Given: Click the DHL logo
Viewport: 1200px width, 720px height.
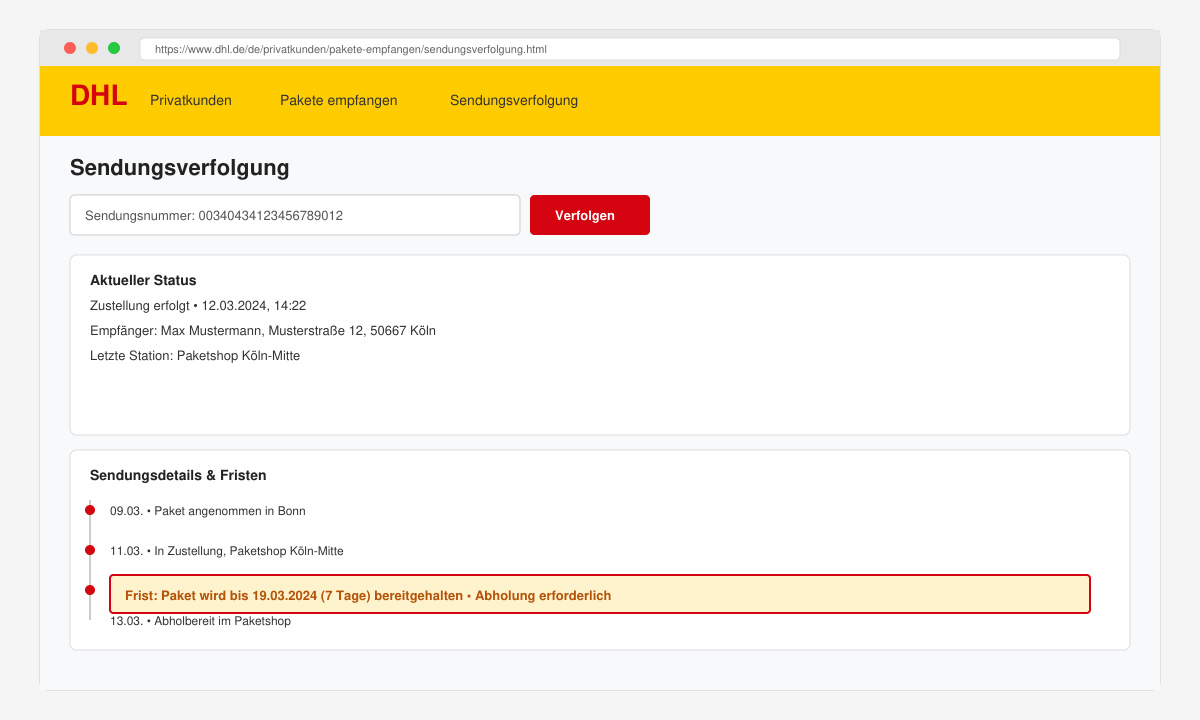Looking at the screenshot, I should [x=99, y=96].
